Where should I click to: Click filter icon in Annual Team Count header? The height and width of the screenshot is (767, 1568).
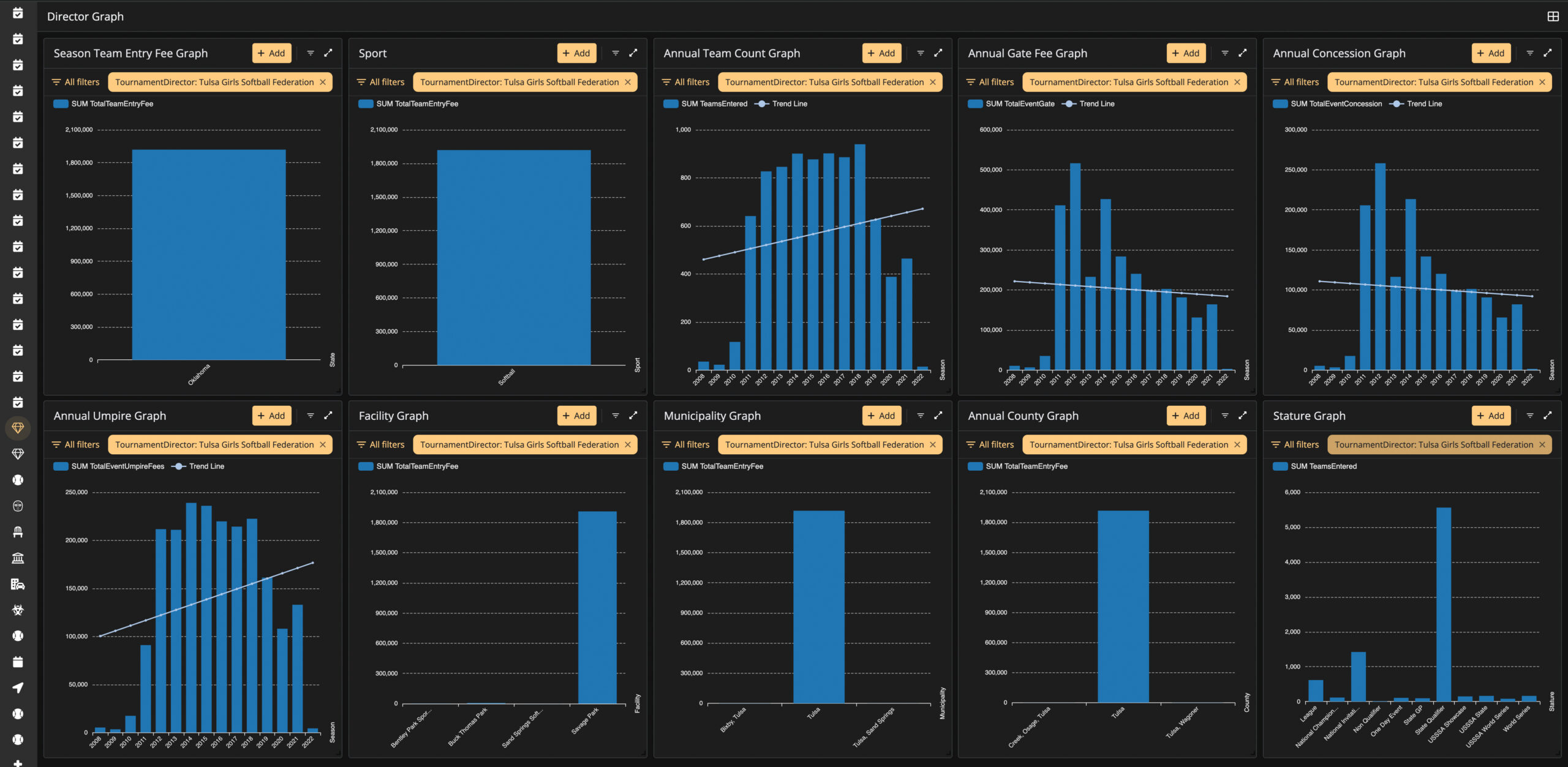[920, 53]
